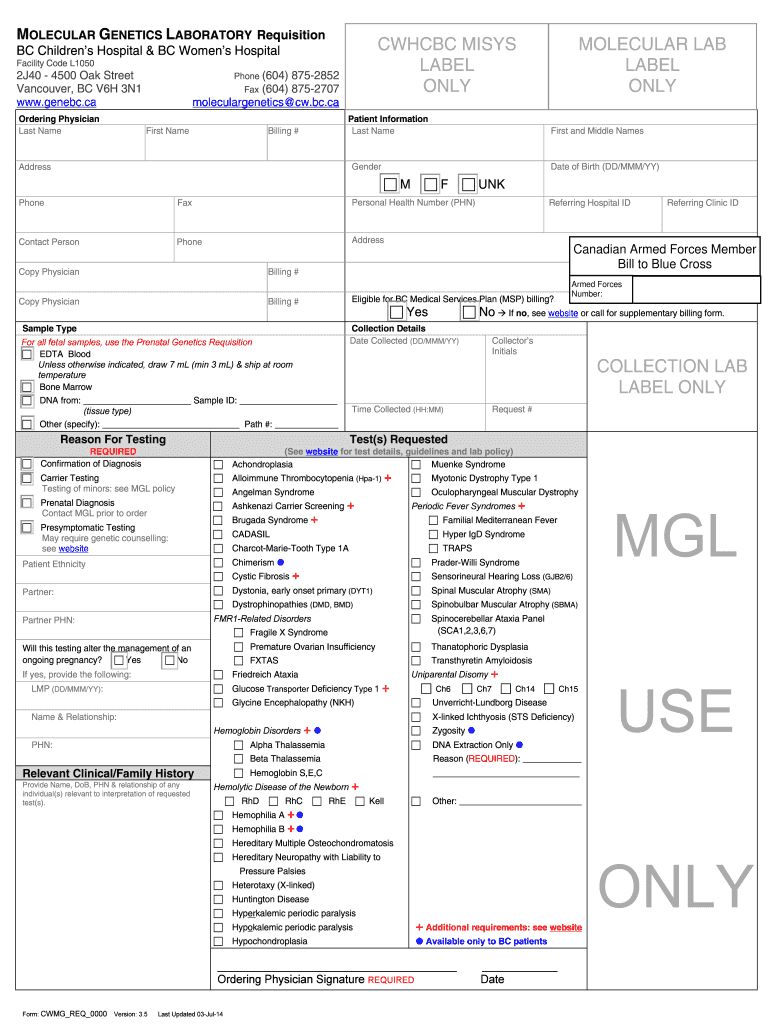
Task: Check the EDTA Blood sample type
Action: click(x=27, y=354)
